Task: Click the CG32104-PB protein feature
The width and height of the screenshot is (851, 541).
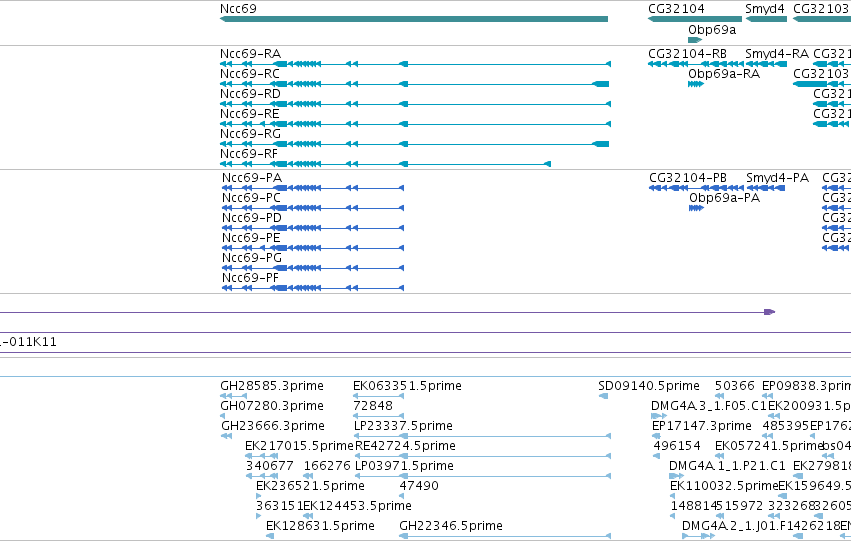Action: (696, 188)
